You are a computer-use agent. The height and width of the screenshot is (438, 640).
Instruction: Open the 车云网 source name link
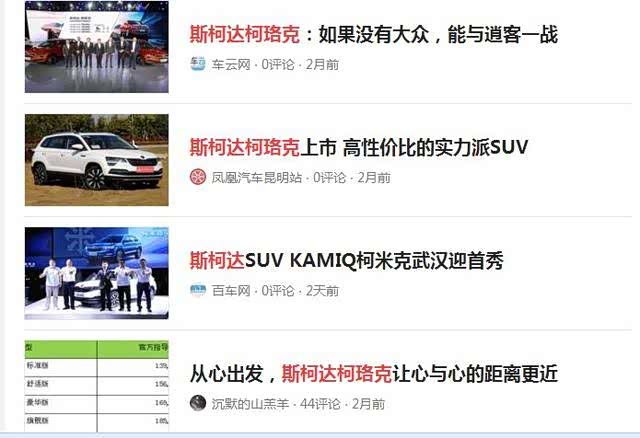point(231,64)
